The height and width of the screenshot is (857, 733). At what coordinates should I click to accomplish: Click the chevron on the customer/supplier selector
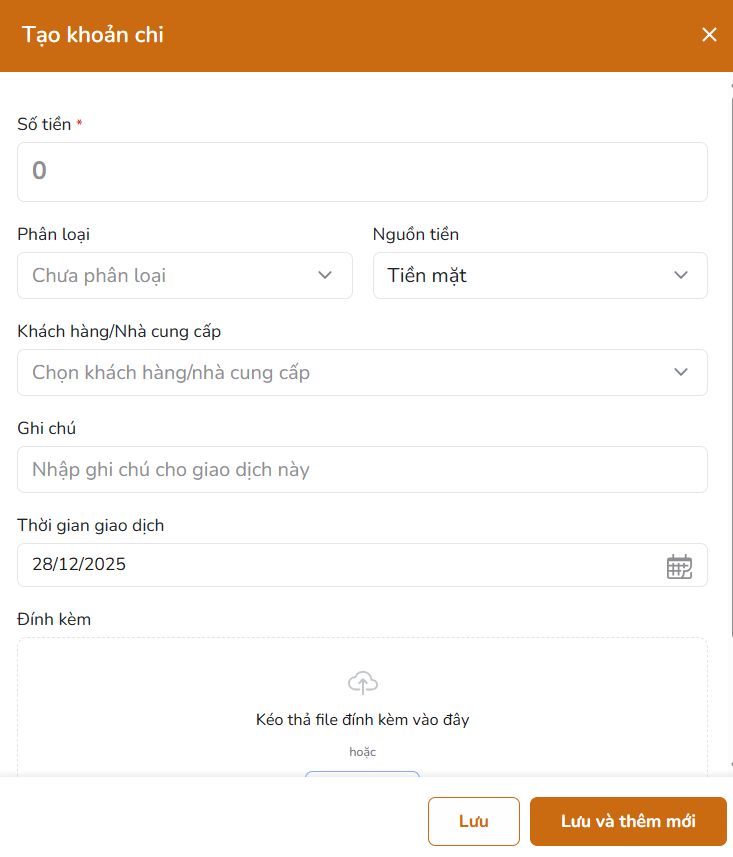tap(681, 372)
